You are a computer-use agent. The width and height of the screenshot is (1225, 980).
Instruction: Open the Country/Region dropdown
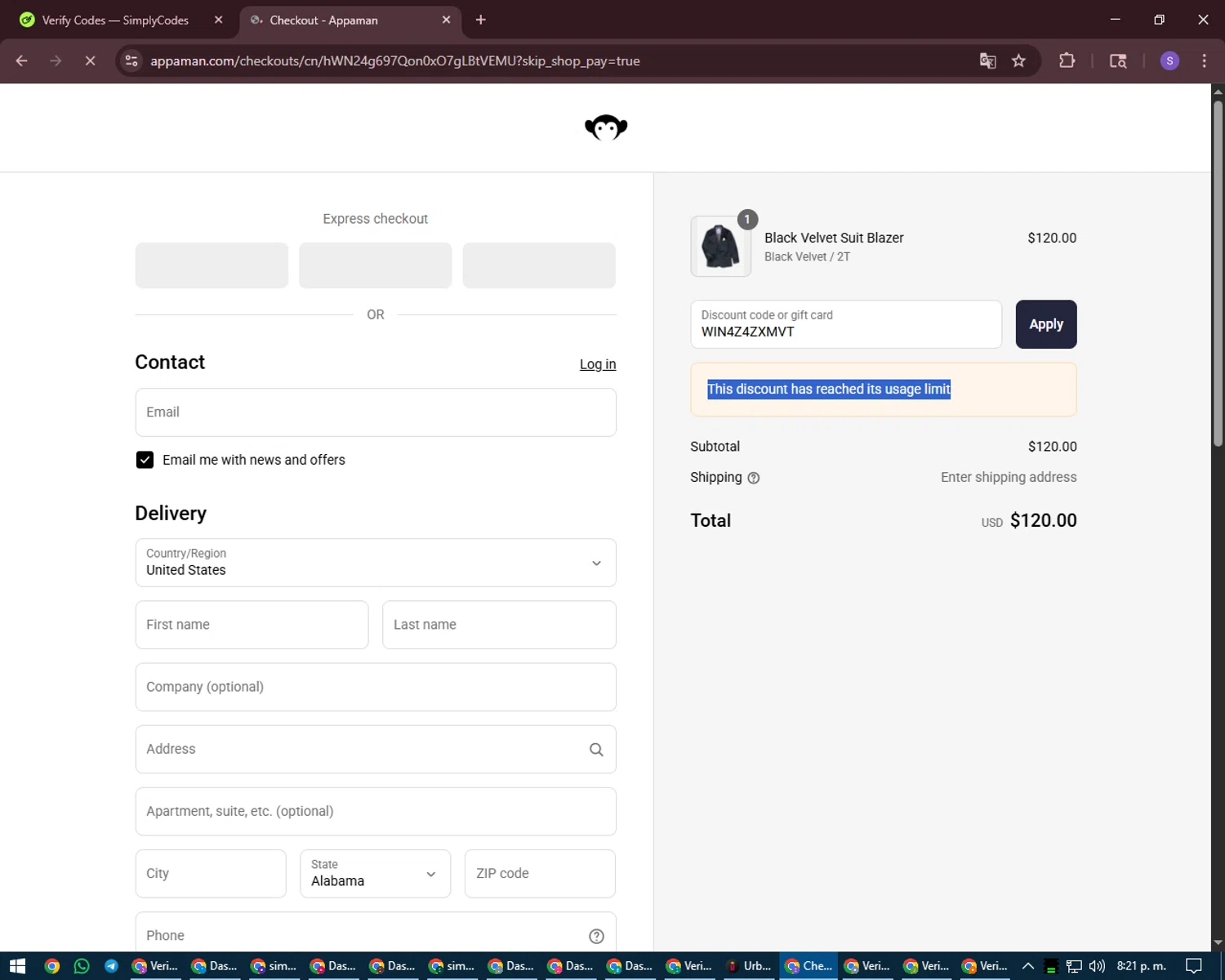tap(376, 563)
